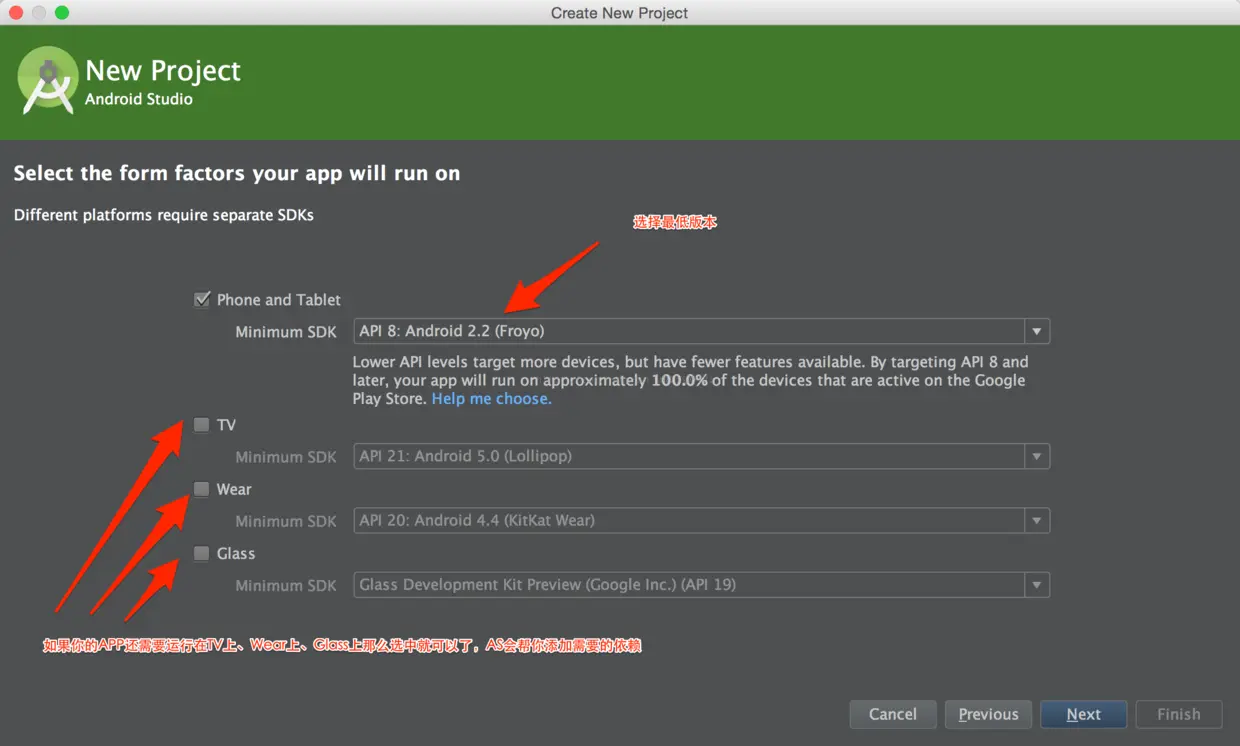Go back with the Previous button

click(x=988, y=714)
